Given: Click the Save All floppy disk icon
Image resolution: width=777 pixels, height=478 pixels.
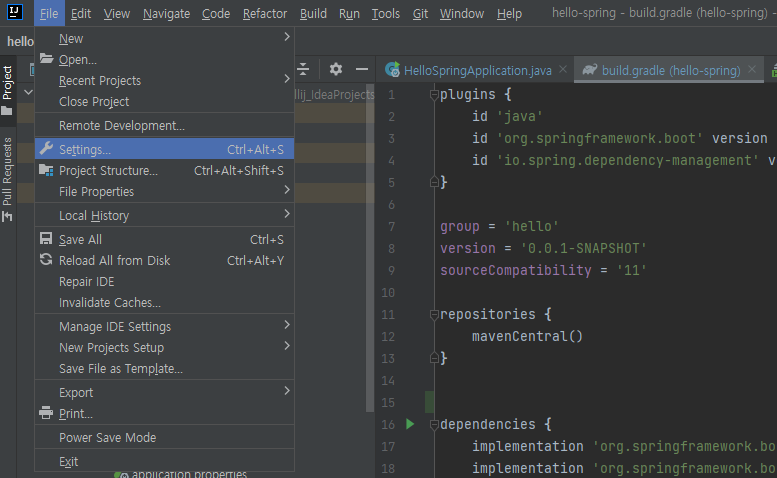Looking at the screenshot, I should (x=46, y=239).
